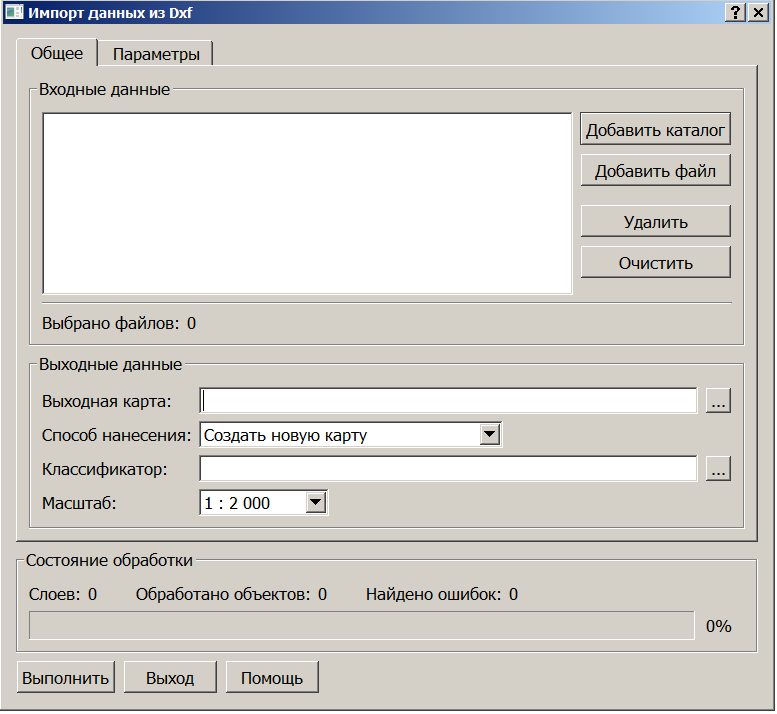Switch to the Общее tab

click(57, 53)
